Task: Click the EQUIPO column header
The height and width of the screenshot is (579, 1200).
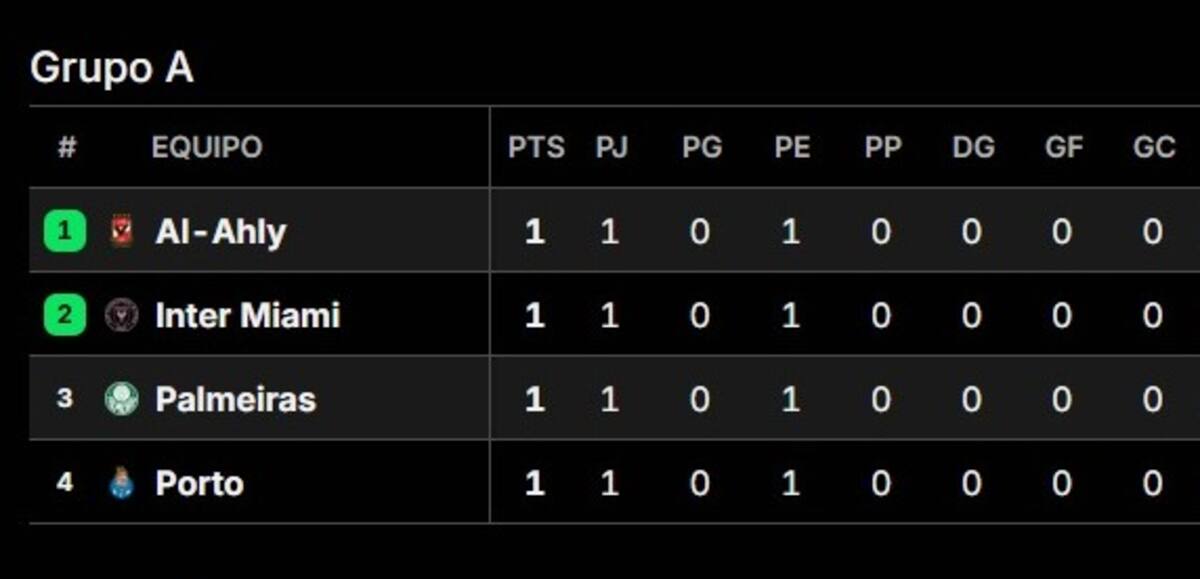Action: click(207, 148)
